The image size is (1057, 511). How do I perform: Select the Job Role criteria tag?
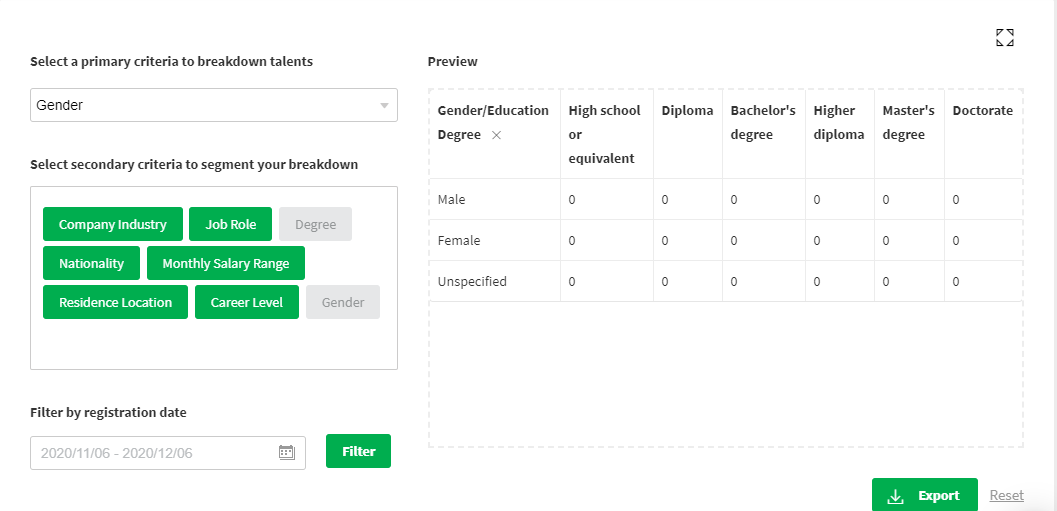[x=230, y=224]
